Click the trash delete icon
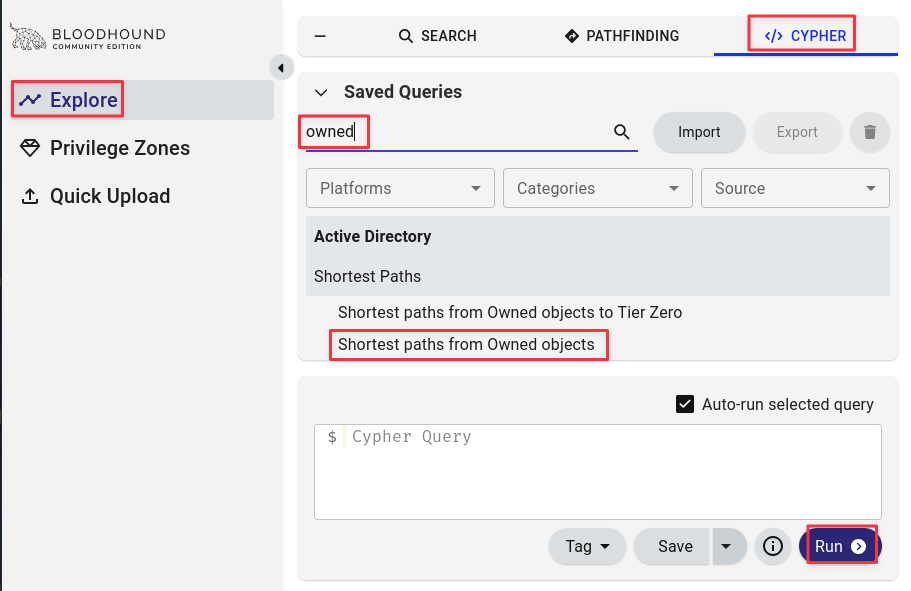The image size is (911, 591). (870, 132)
